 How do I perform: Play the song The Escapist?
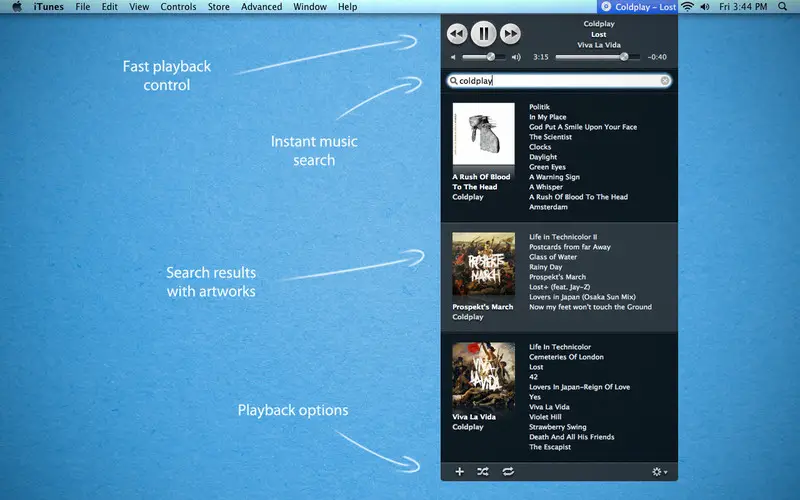point(550,447)
